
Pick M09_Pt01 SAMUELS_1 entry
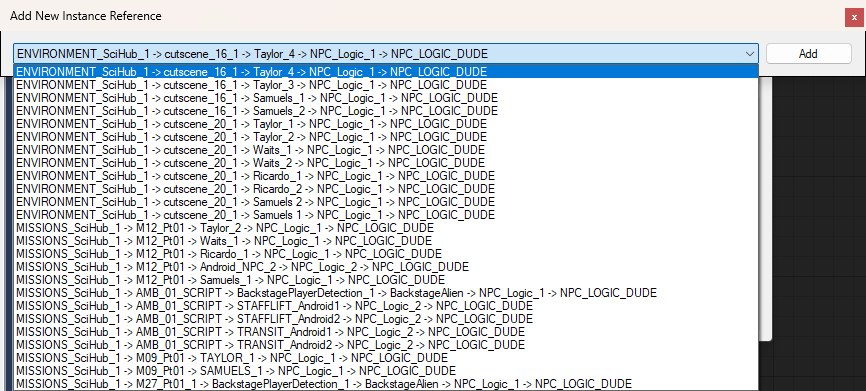pyautogui.click(x=386, y=371)
